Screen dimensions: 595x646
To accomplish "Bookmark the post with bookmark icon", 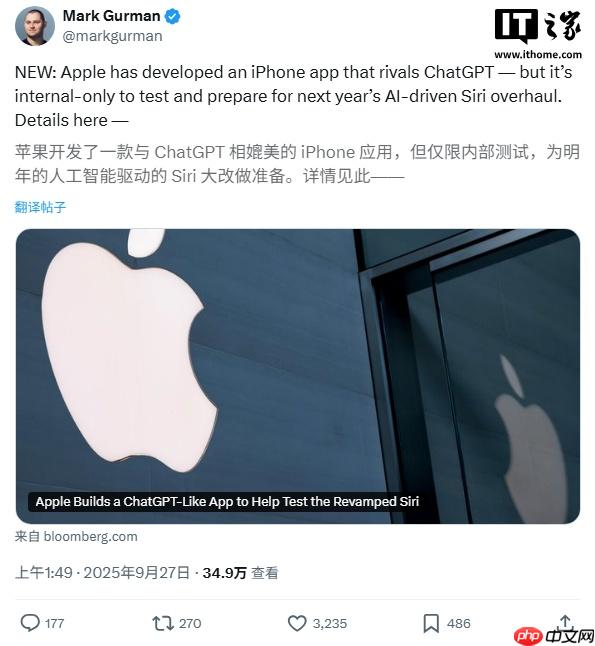I will click(431, 623).
